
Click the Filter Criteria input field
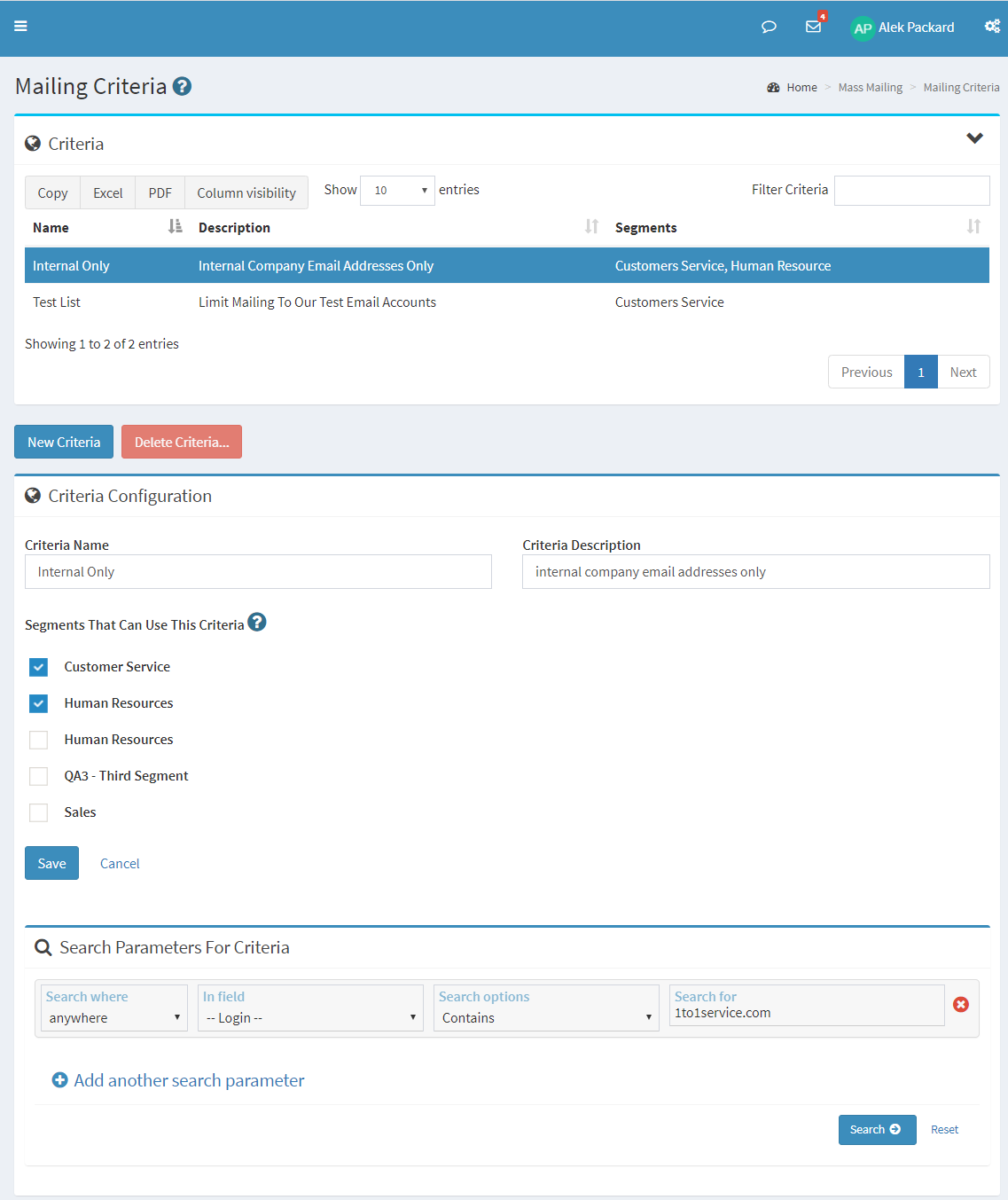pos(912,191)
